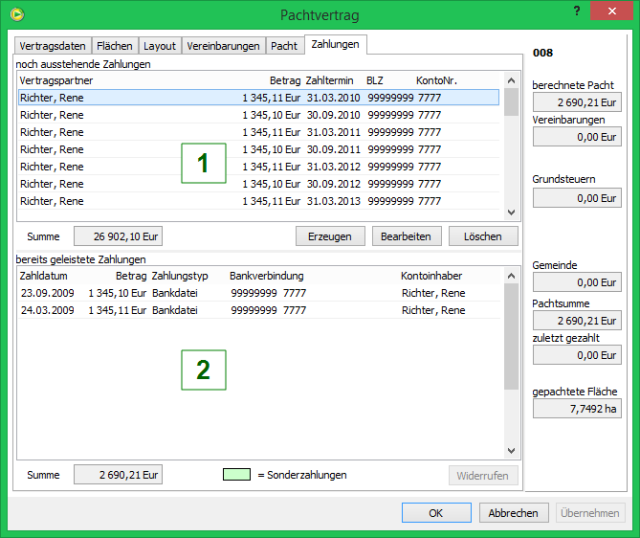This screenshot has height=538, width=640.
Task: Click the Bankverbindung column header
Action: [x=267, y=276]
